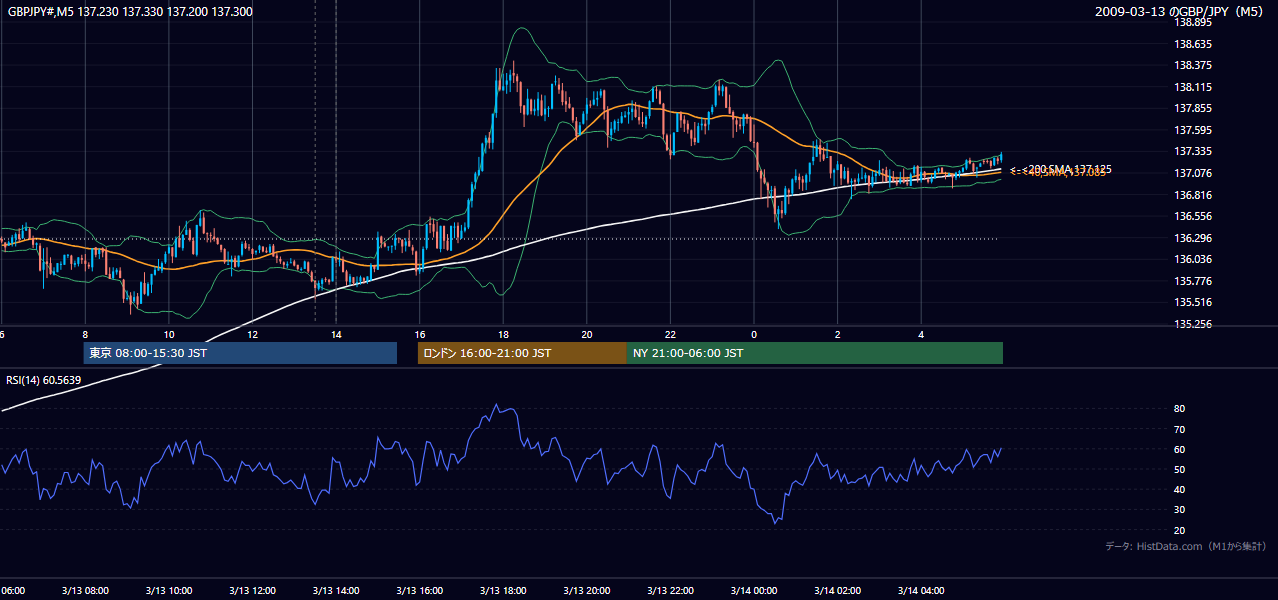Click hour label 0 under price chart
This screenshot has width=1278, height=600.
[x=754, y=334]
